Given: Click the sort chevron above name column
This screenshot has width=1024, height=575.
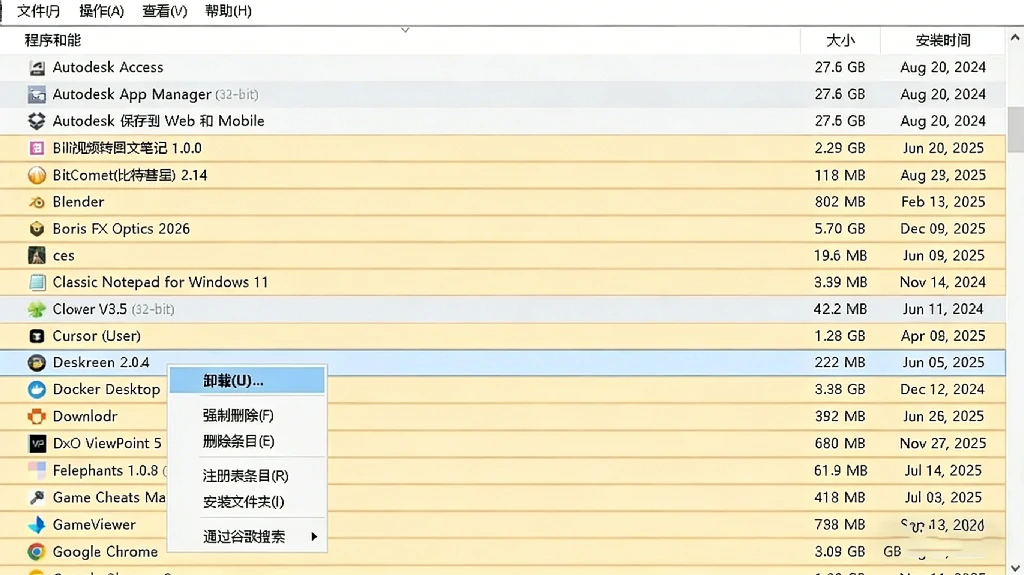Looking at the screenshot, I should [x=405, y=30].
